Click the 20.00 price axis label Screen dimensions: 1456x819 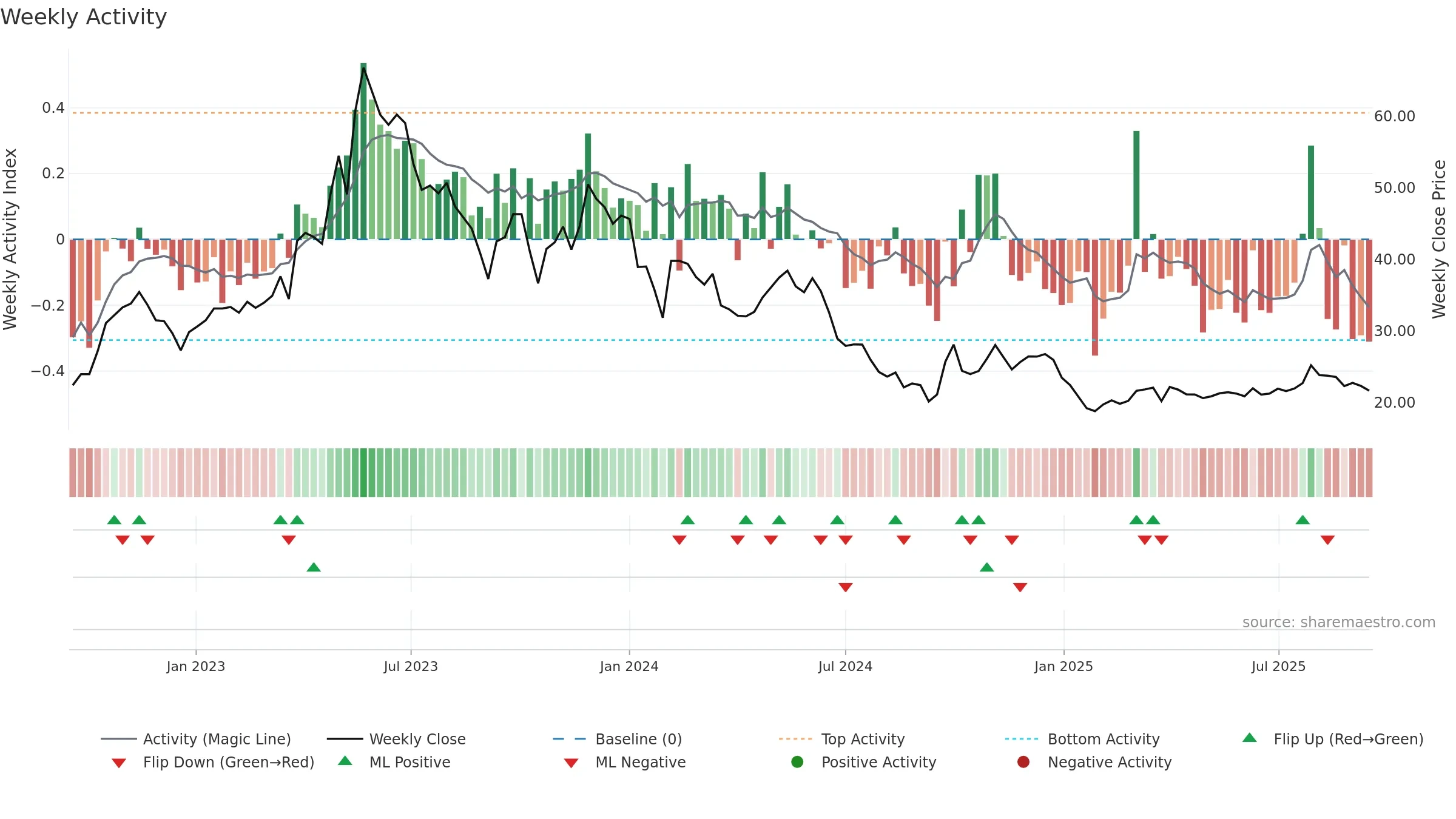[1394, 402]
